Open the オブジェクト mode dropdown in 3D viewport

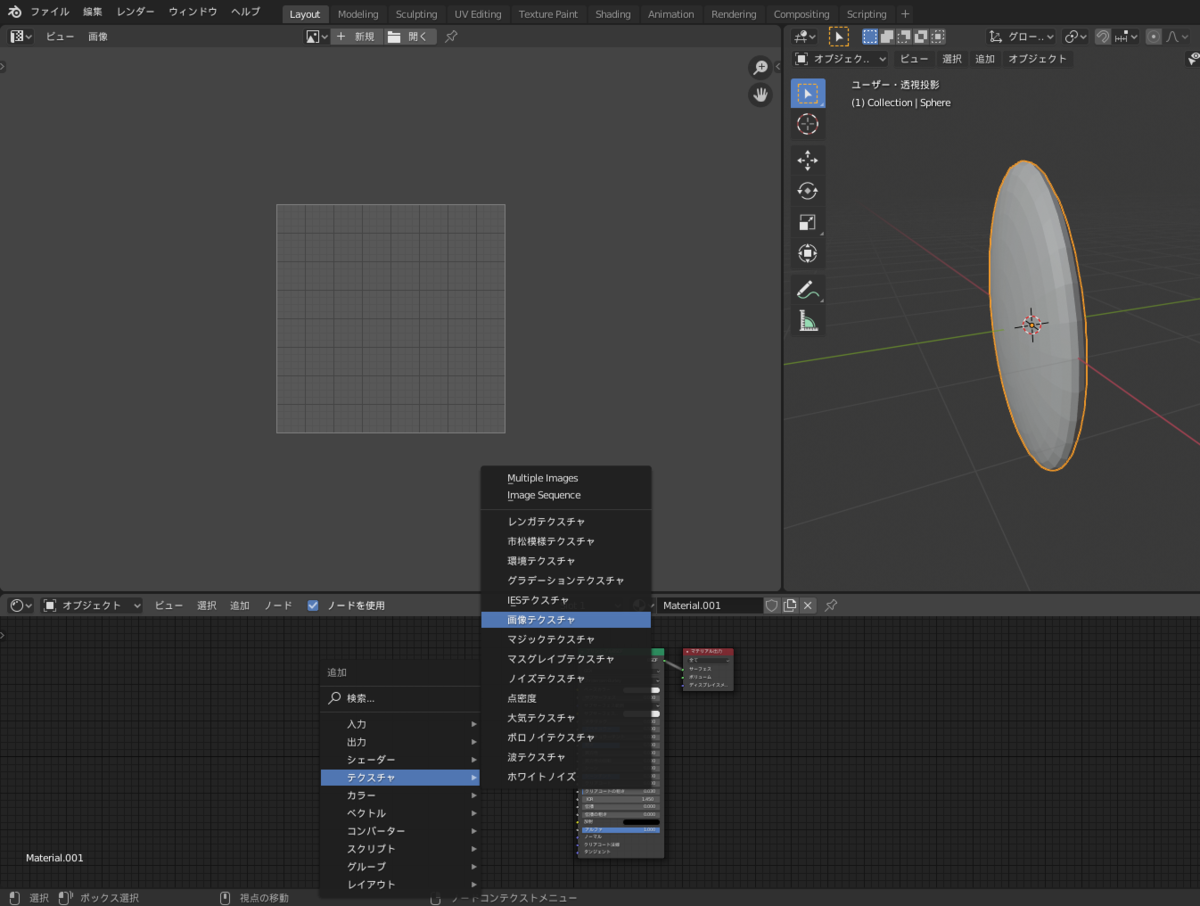pyautogui.click(x=840, y=59)
